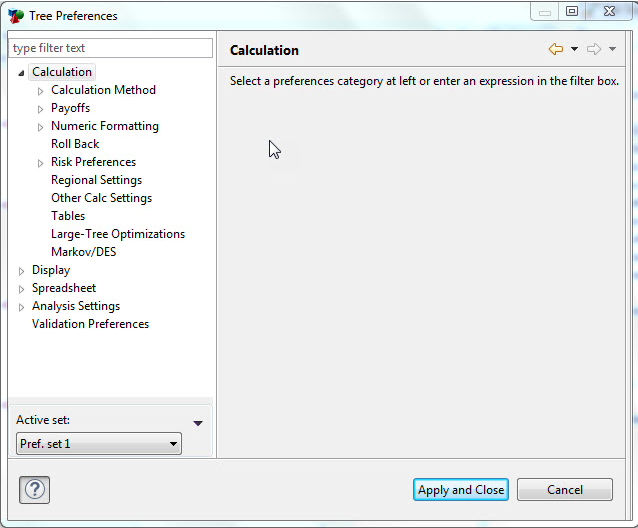Expand the Payoffs tree node
This screenshot has height=528, width=638.
[x=41, y=109]
